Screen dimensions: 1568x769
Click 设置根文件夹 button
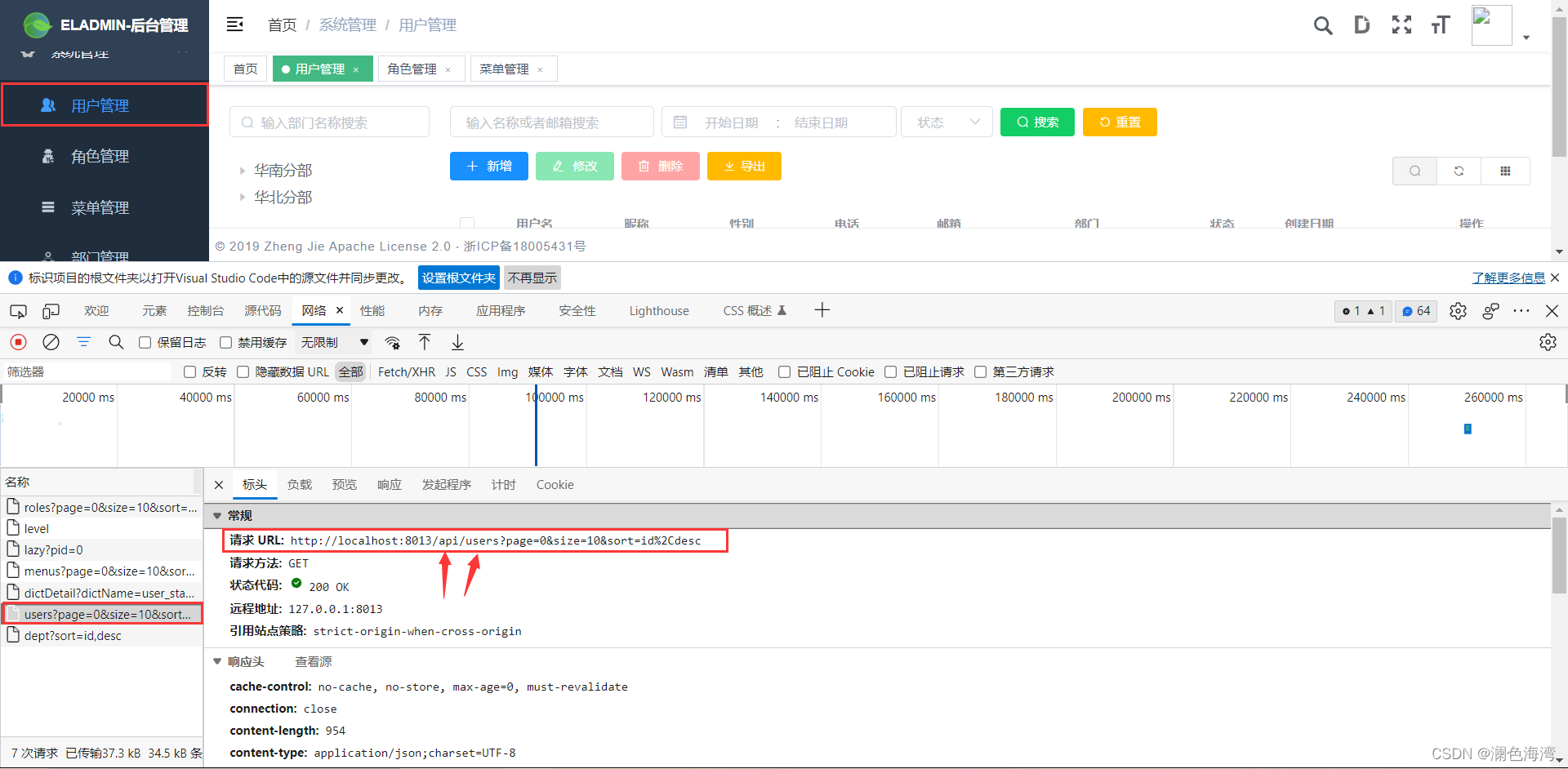[x=459, y=278]
